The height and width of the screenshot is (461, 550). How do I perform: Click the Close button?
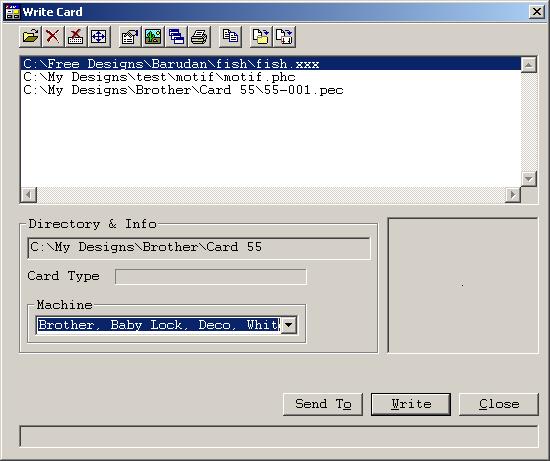(499, 404)
